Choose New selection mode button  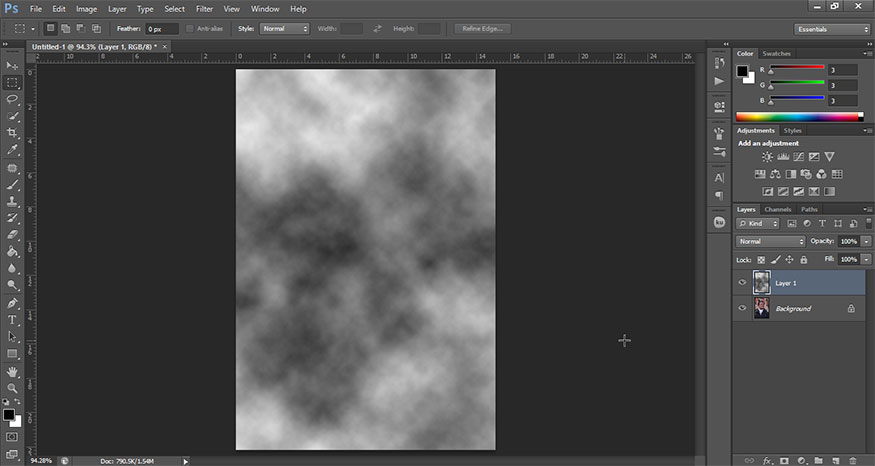[50, 28]
